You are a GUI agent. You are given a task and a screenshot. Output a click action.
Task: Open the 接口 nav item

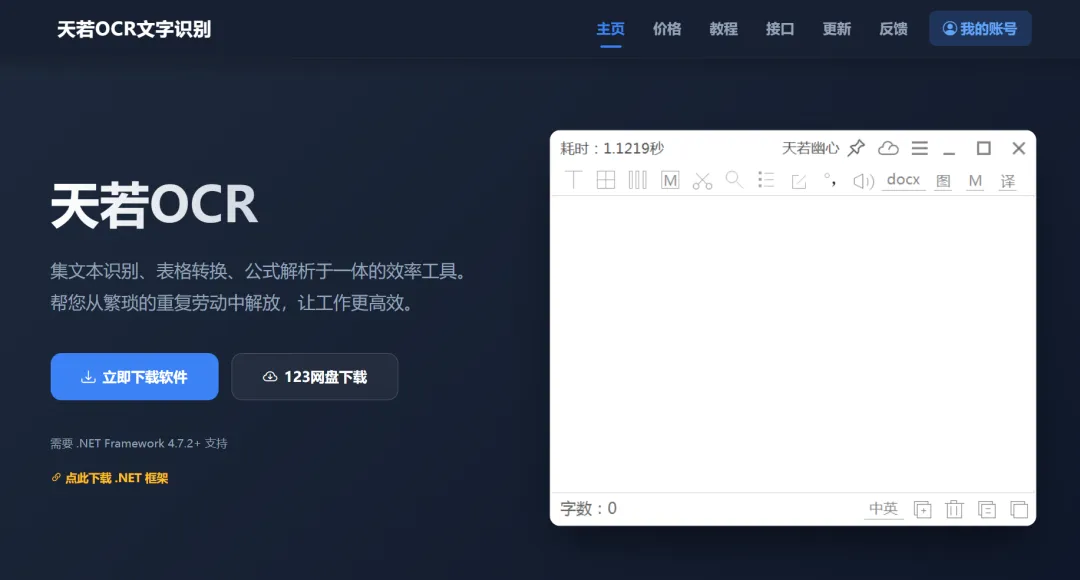click(x=780, y=29)
